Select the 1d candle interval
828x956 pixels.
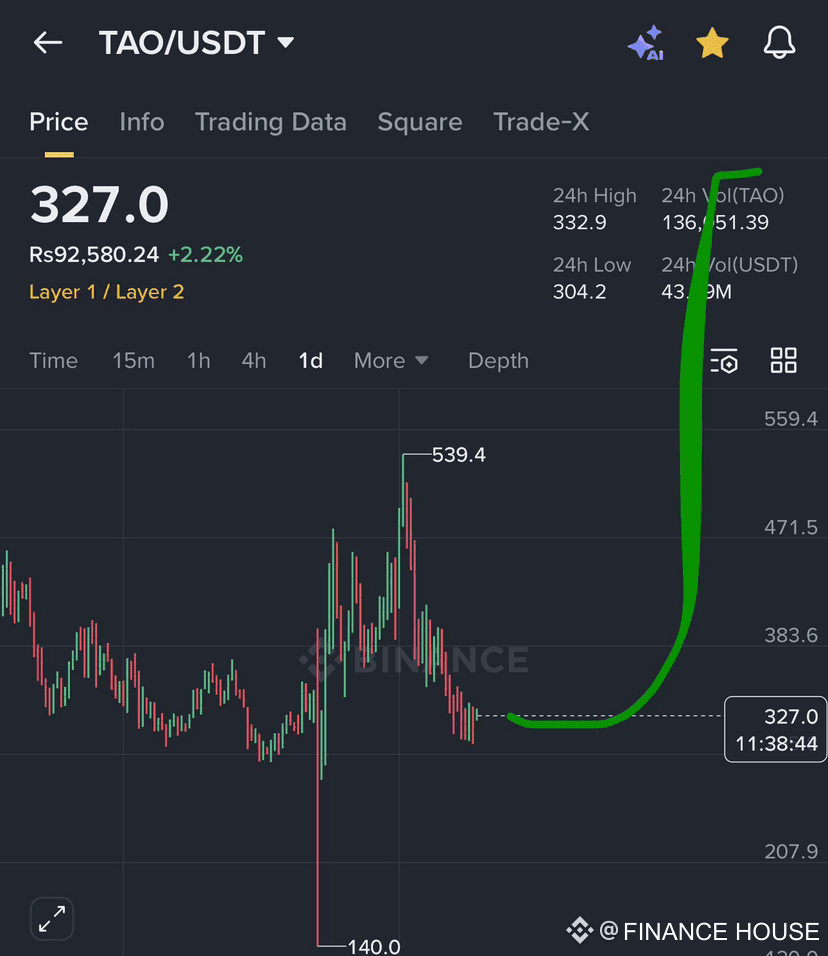(x=310, y=361)
